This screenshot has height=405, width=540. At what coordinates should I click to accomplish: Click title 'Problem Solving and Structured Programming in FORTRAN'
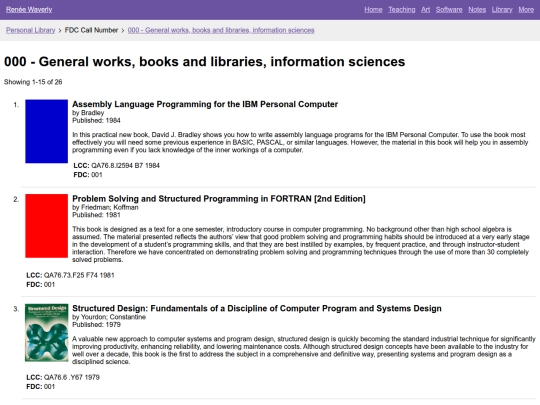219,199
